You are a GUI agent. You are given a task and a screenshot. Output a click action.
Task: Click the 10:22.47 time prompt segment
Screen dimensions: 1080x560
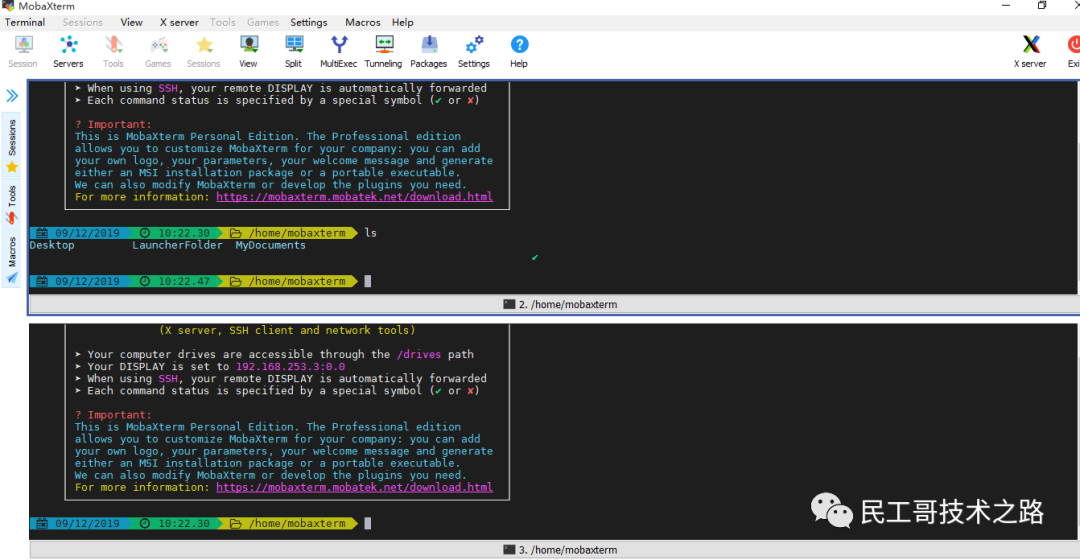pos(176,281)
